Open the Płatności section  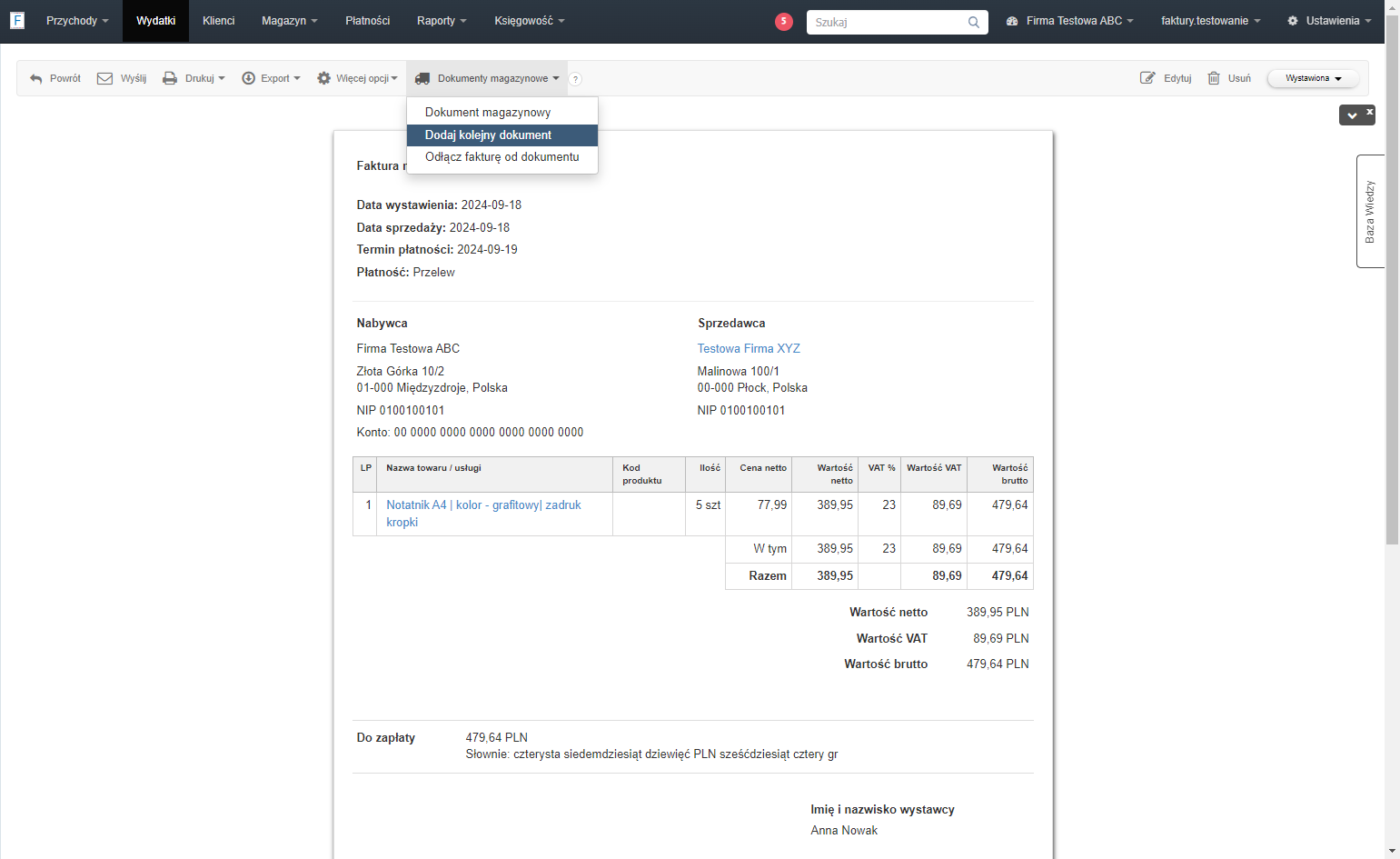[x=367, y=21]
